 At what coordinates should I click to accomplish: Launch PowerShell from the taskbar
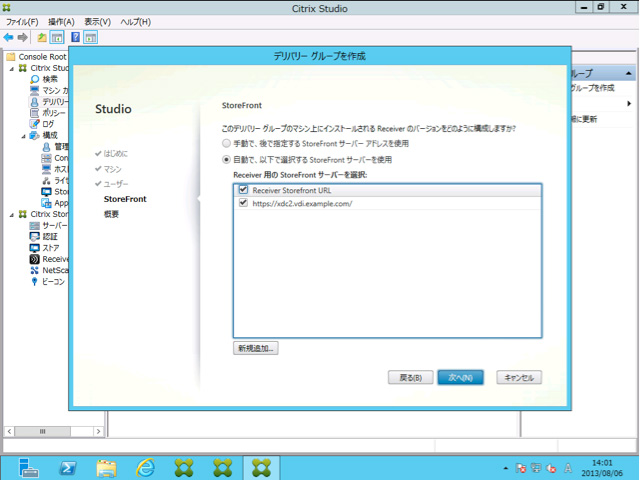click(x=67, y=468)
